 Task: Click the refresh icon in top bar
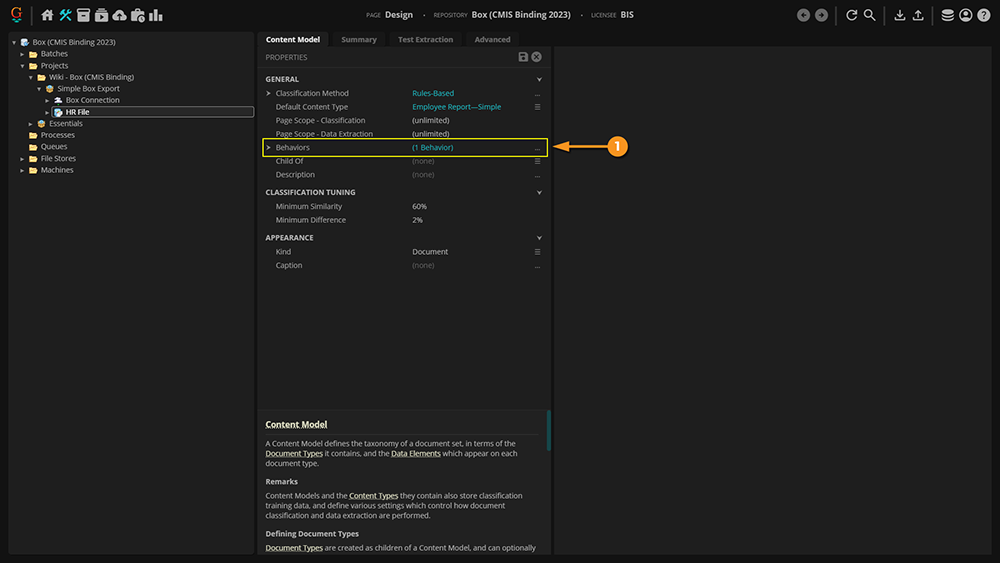pyautogui.click(x=851, y=15)
